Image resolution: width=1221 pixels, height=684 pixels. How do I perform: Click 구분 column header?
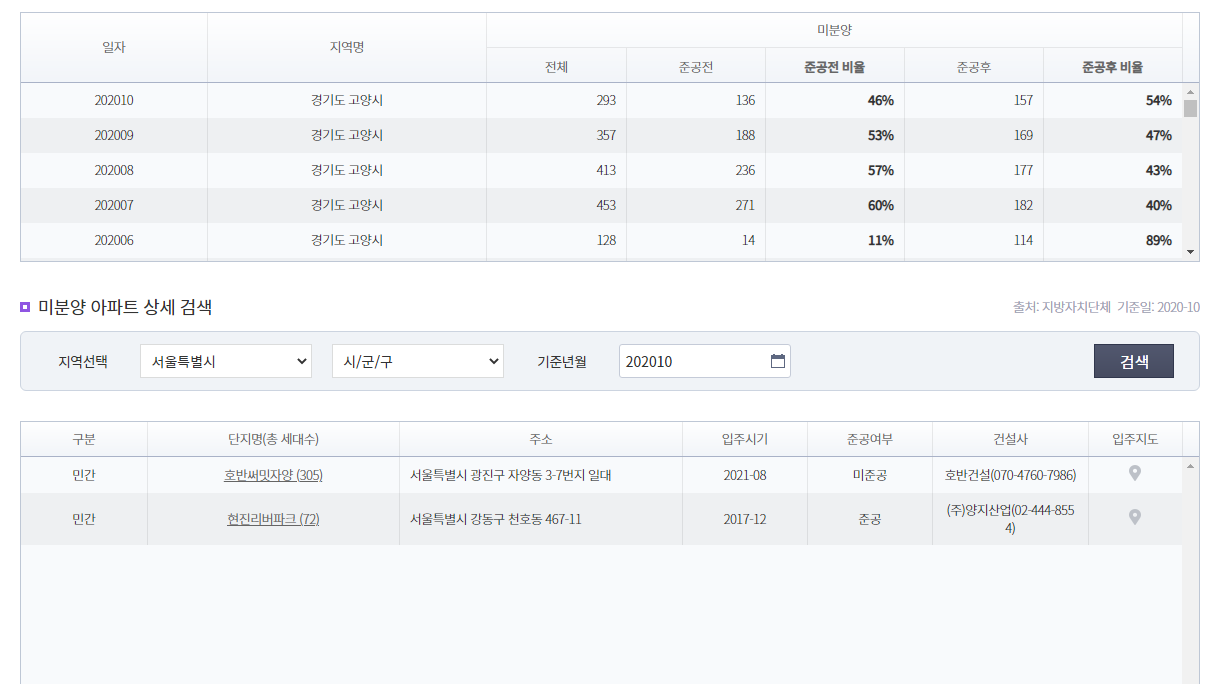click(x=84, y=439)
